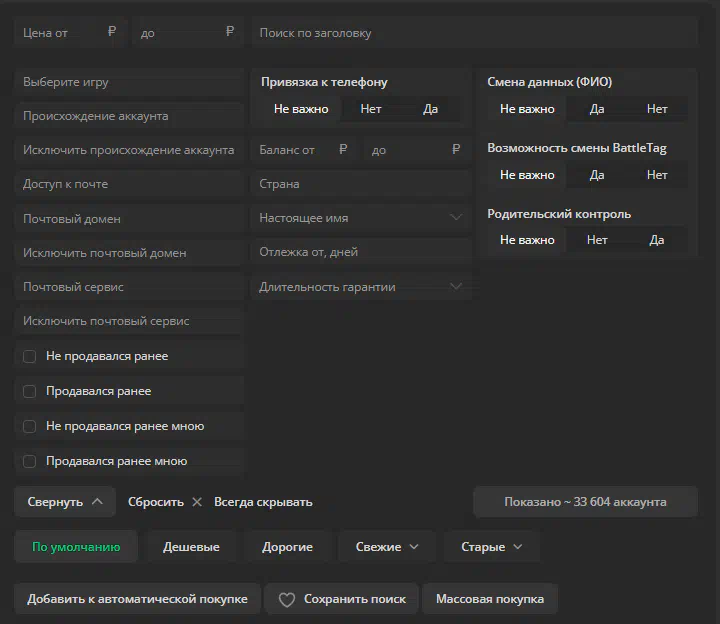The width and height of the screenshot is (720, 624).
Task: Collapse filters with Свернуть button
Action: point(65,502)
